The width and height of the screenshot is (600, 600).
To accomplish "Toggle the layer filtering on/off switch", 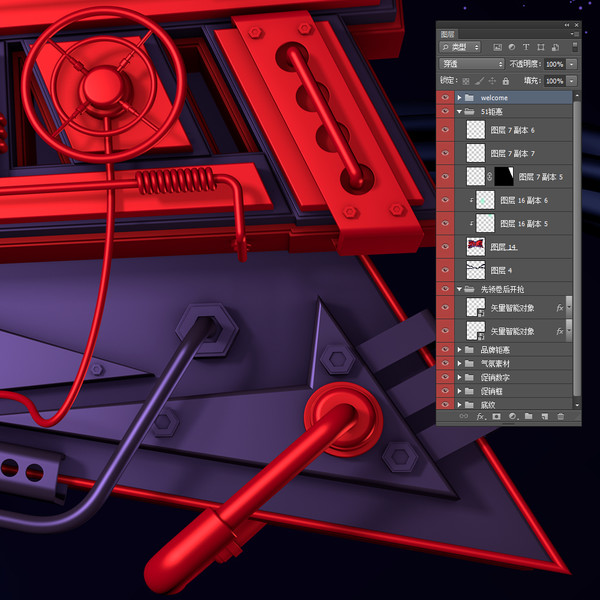I will coord(574,47).
